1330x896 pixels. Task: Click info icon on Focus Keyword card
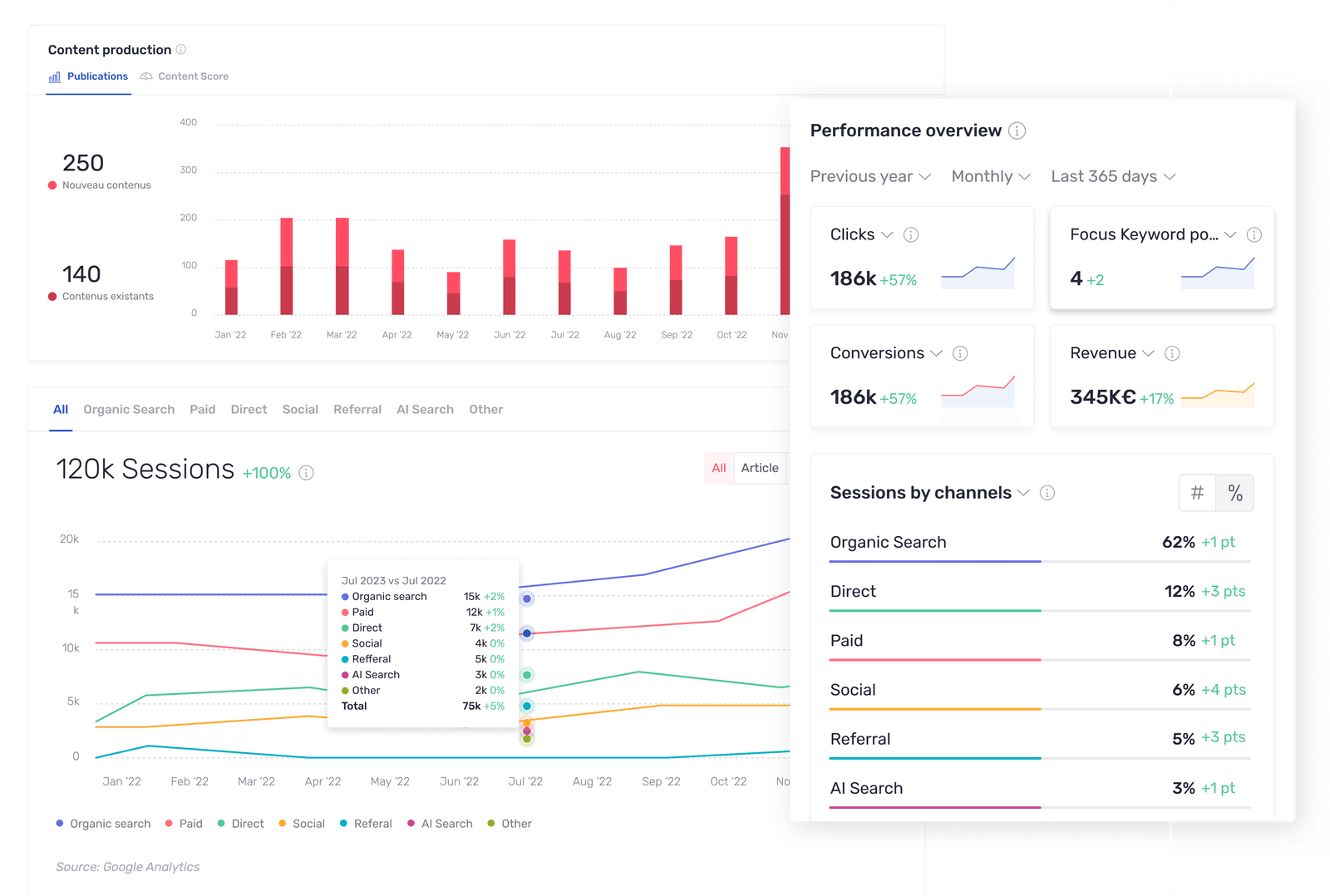pyautogui.click(x=1254, y=234)
